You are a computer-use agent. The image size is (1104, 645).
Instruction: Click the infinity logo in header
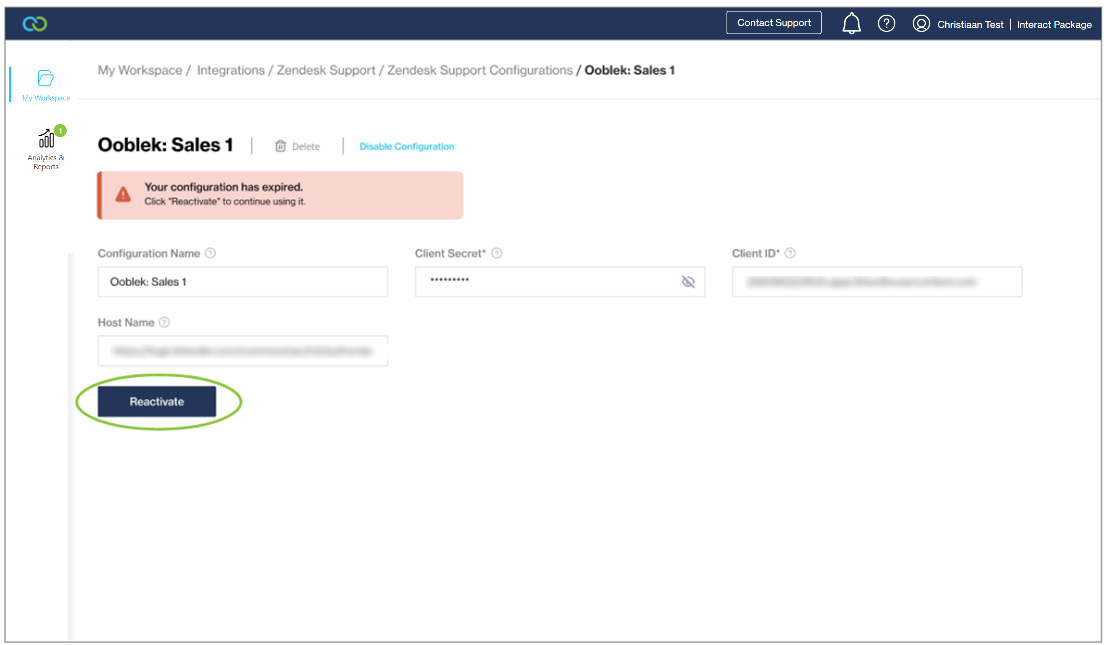click(34, 23)
